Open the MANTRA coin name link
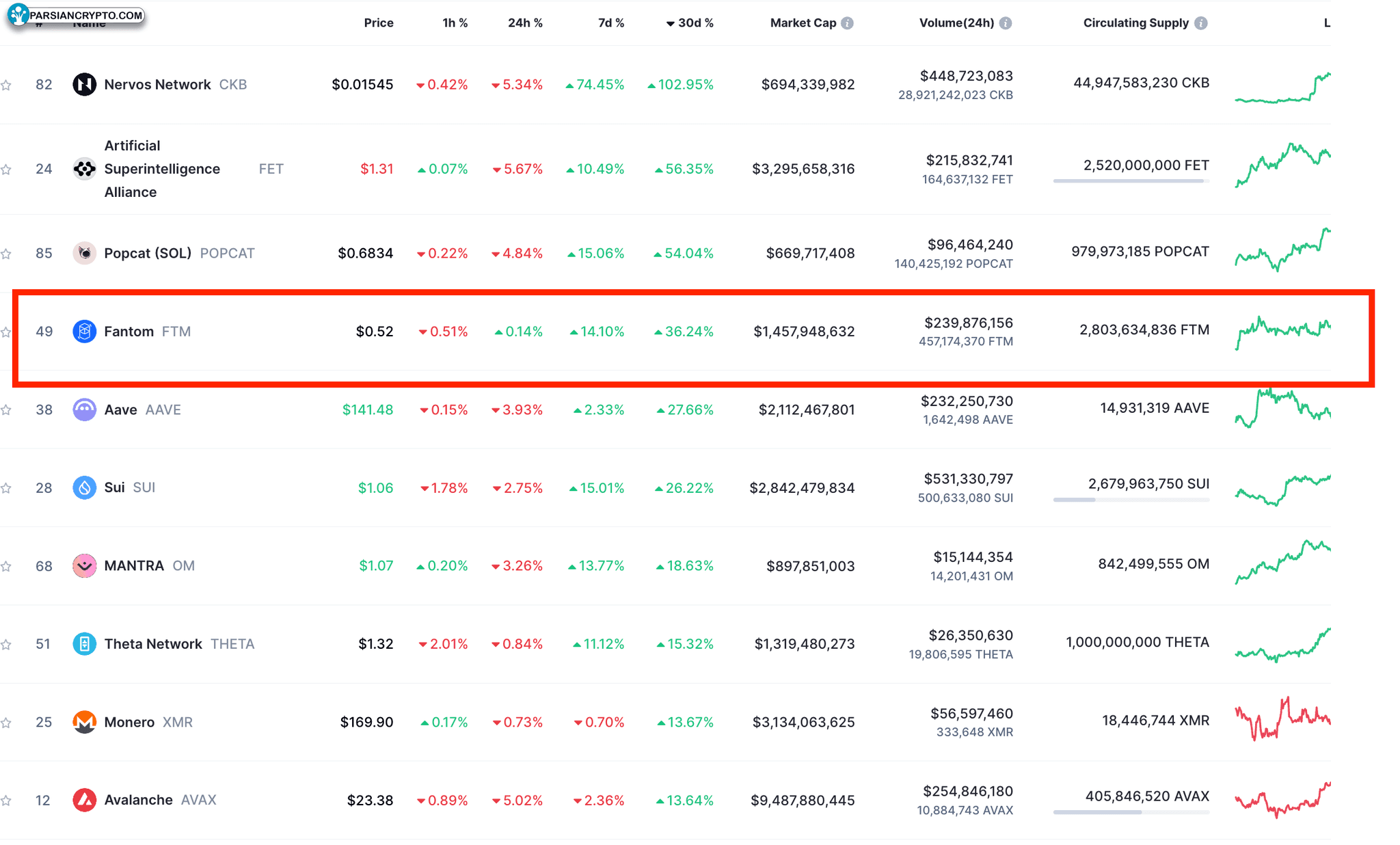 pyautogui.click(x=134, y=566)
